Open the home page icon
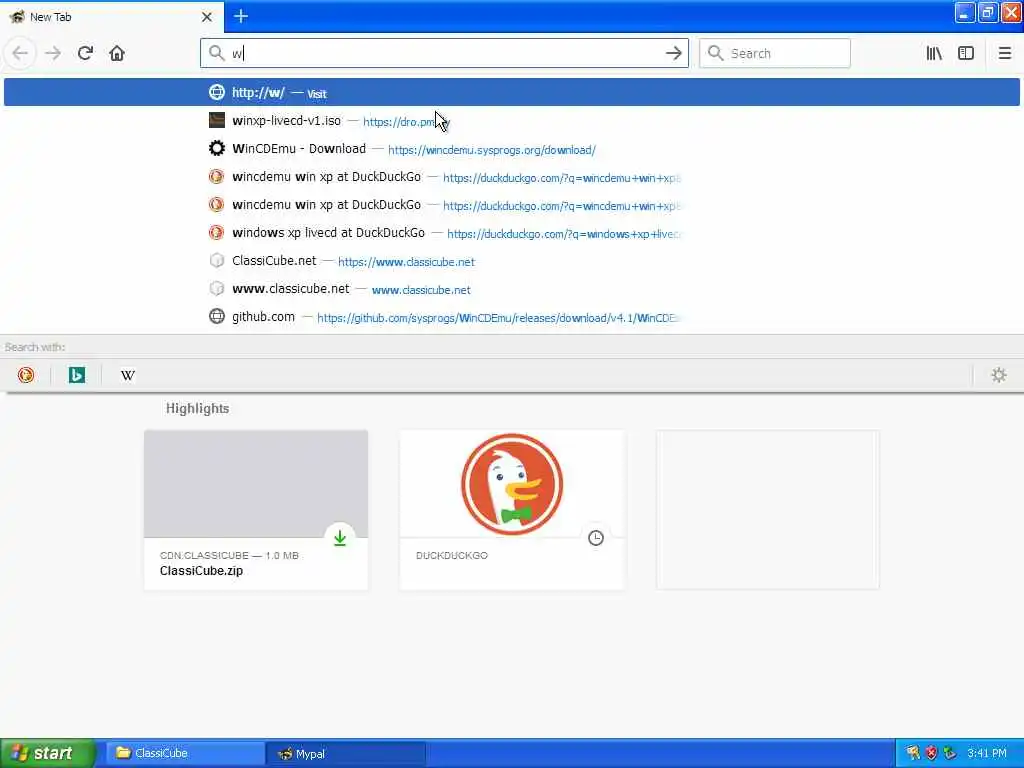This screenshot has height=768, width=1024. [117, 53]
